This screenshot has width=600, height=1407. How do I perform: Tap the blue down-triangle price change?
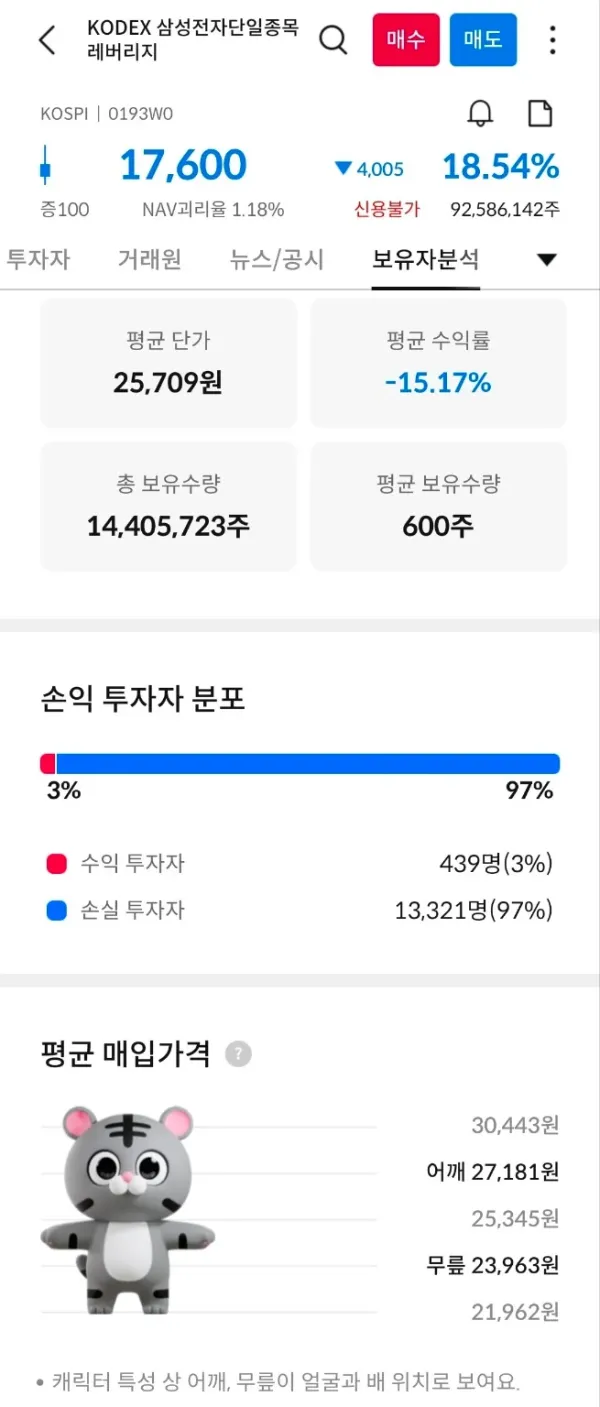(x=369, y=169)
